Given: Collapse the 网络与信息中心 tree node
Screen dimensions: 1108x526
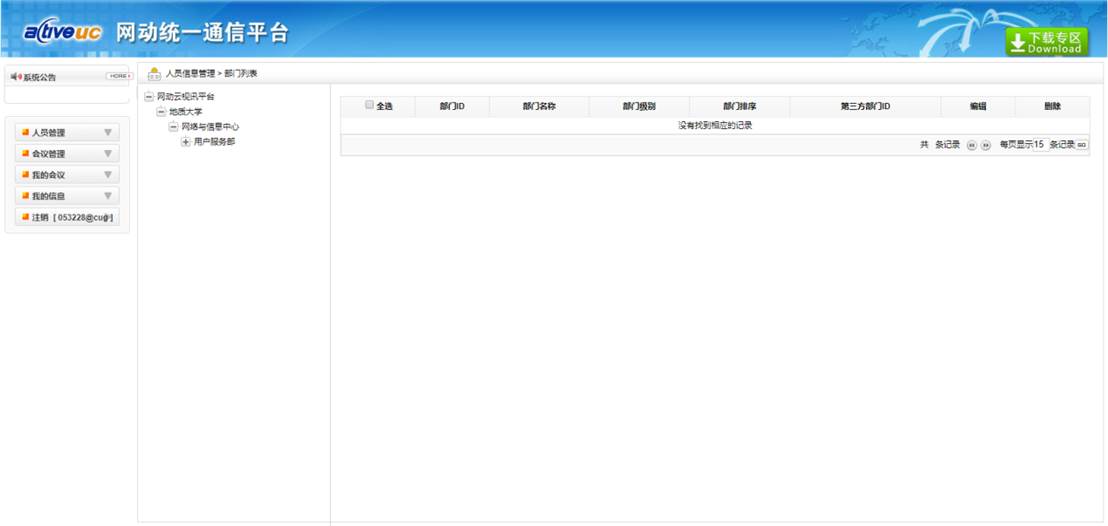Looking at the screenshot, I should coord(173,127).
